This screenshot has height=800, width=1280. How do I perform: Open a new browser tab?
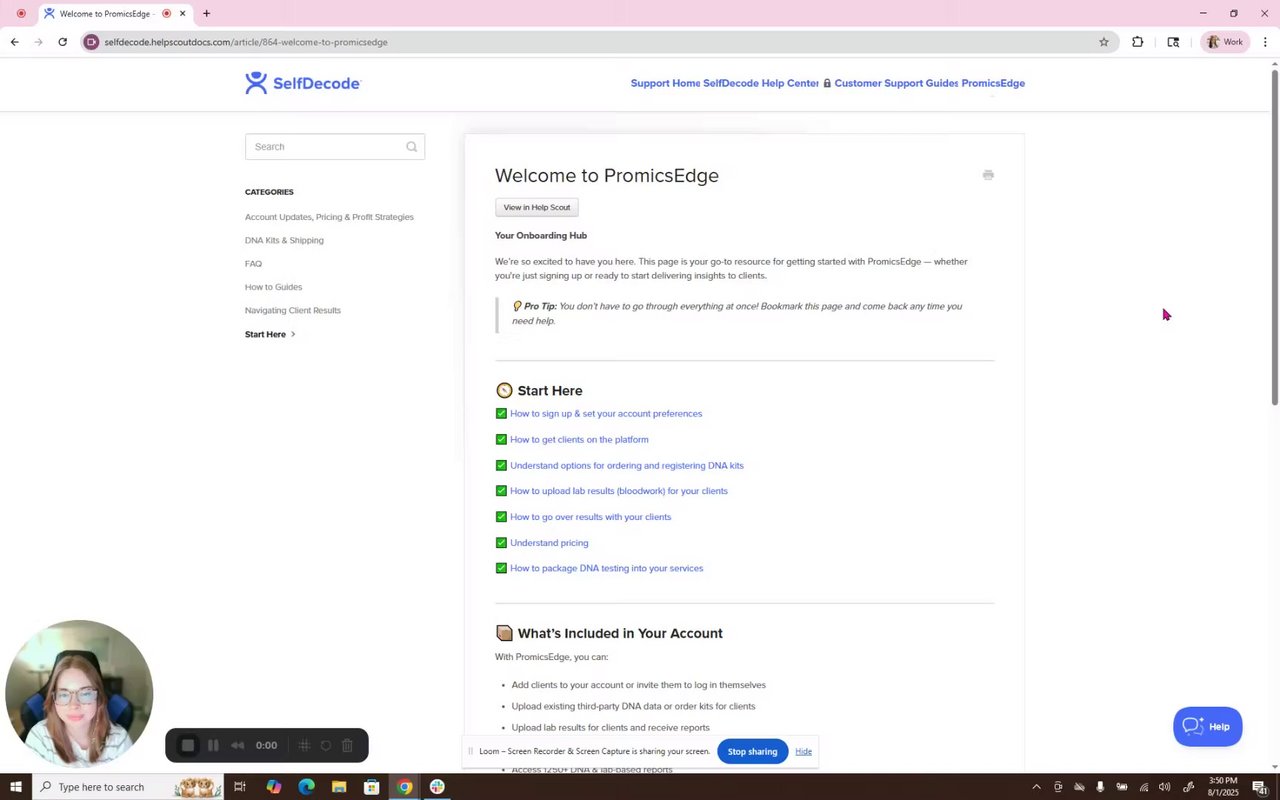(206, 14)
